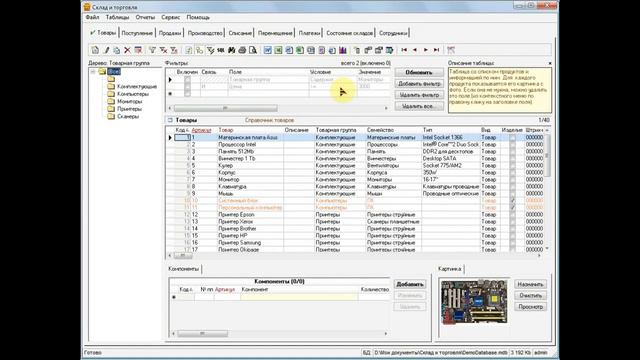Toggle Изделие checkbox in Принтер Epson row
The image size is (640, 360).
pos(512,214)
